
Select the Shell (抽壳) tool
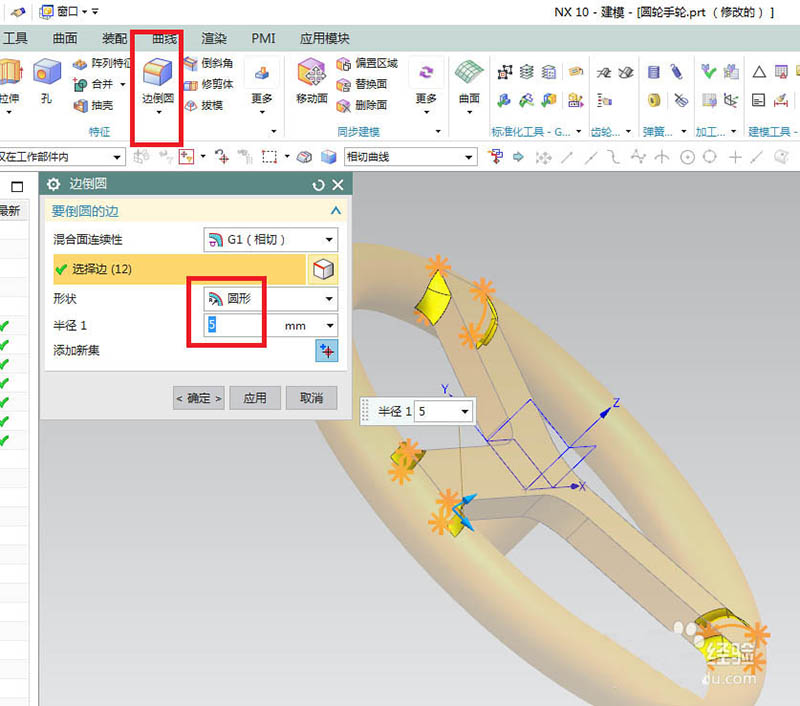(x=93, y=105)
